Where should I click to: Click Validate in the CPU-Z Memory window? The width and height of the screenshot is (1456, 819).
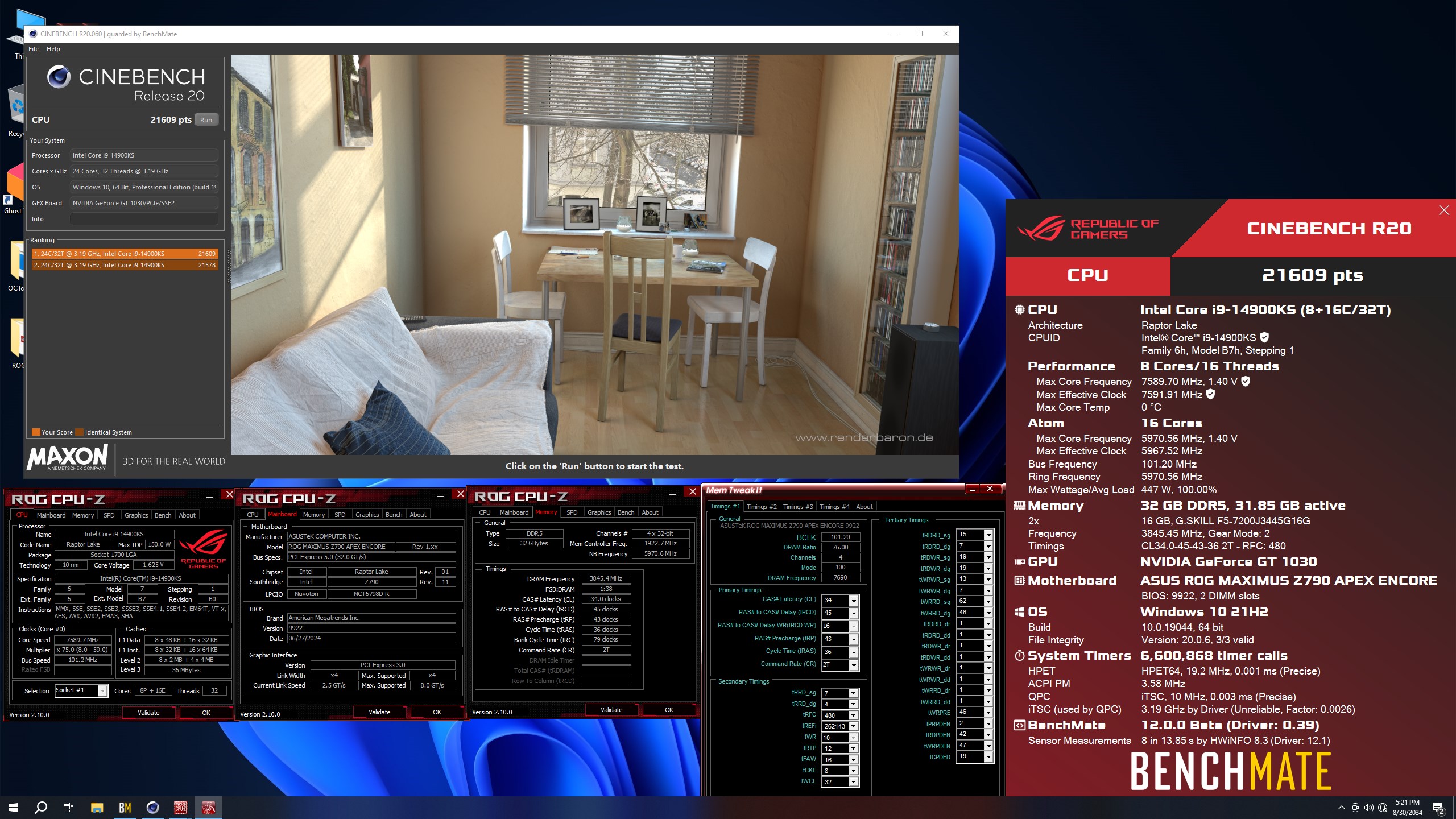point(611,710)
